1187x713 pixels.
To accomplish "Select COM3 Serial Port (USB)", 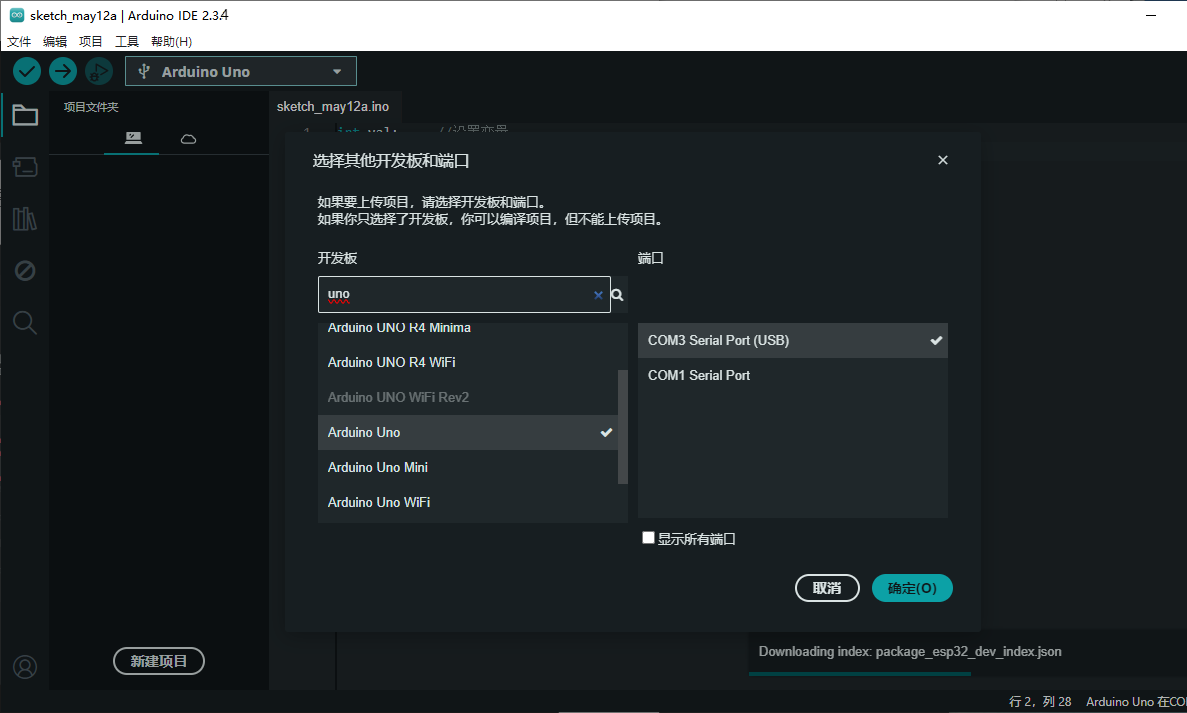I will coord(793,341).
